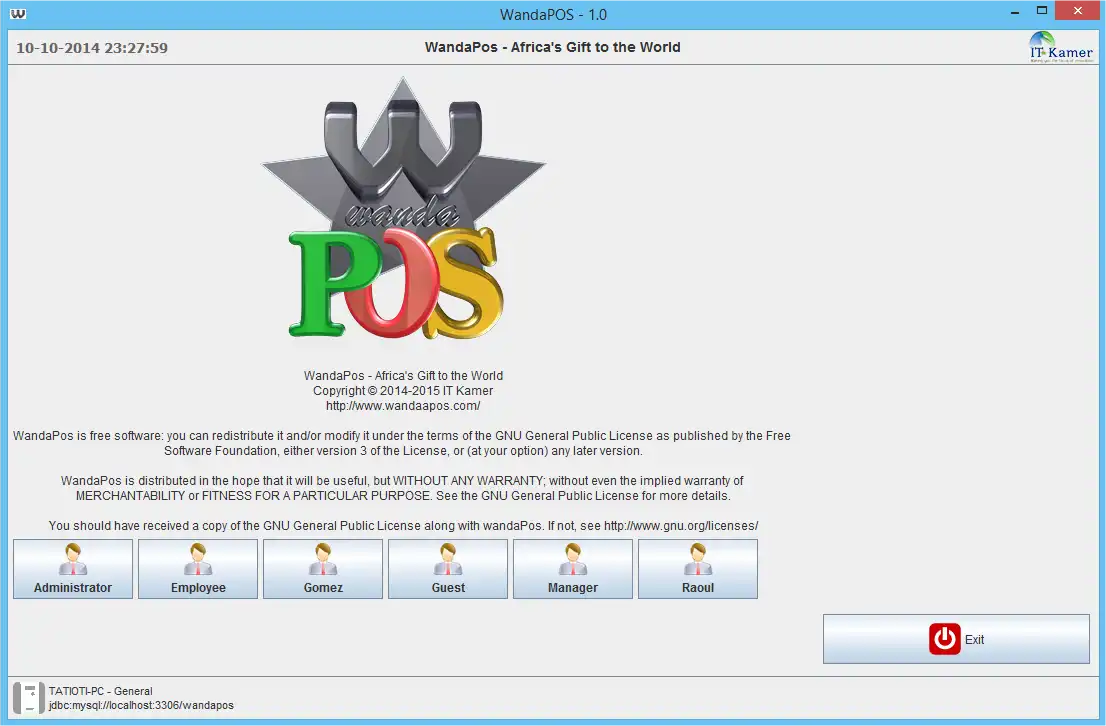The width and height of the screenshot is (1106, 726).
Task: Click the Exit button
Action: [956, 639]
